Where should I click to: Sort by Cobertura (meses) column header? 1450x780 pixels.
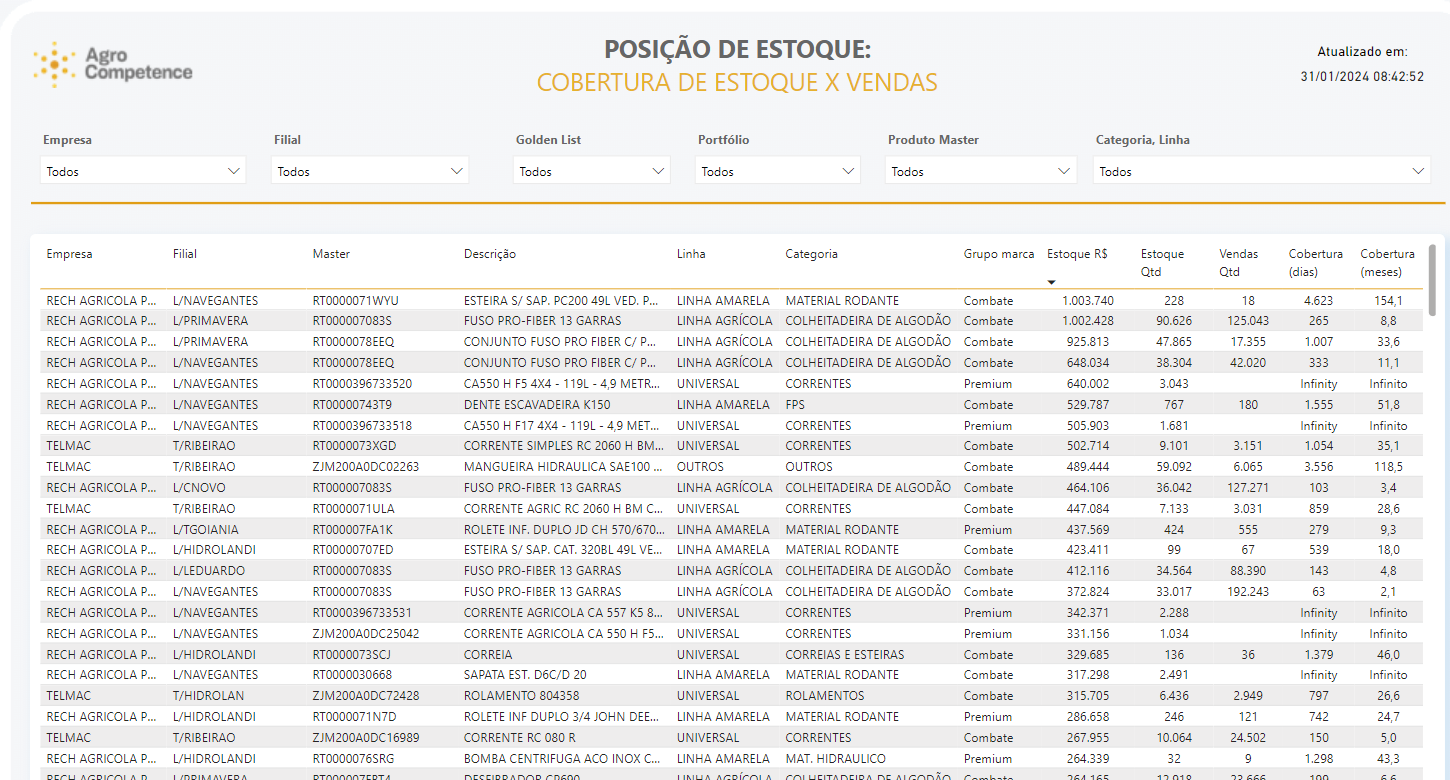tap(1387, 262)
